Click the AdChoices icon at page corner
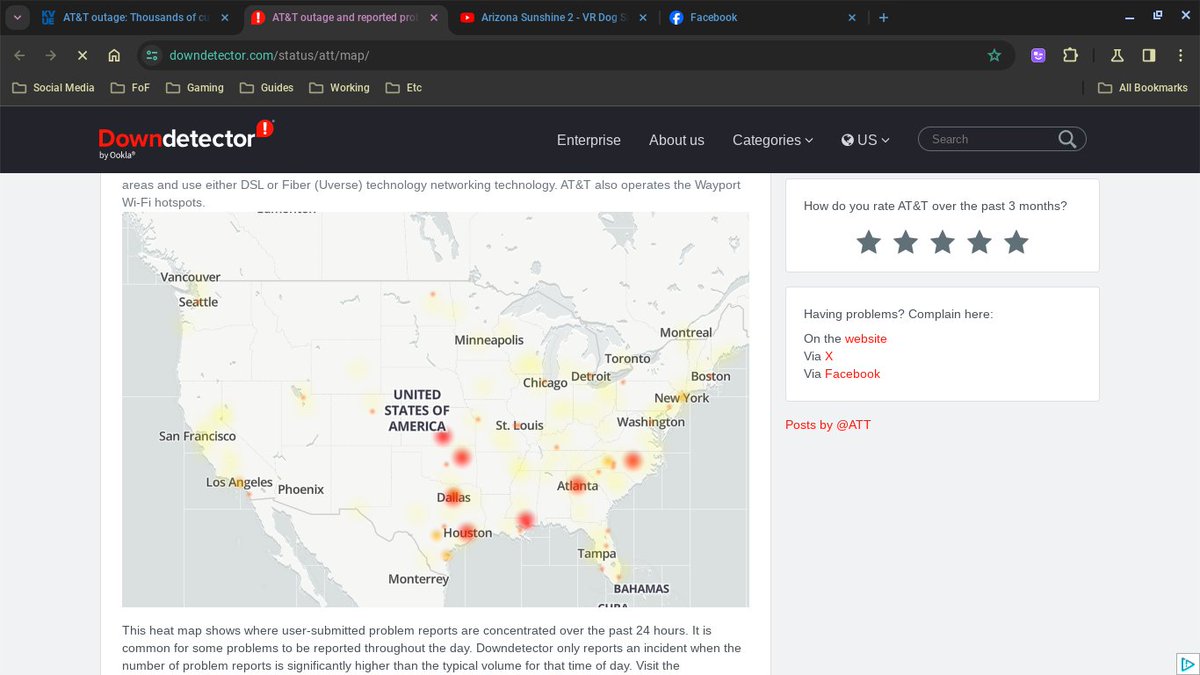Screen dimensions: 1200x675 pos(1187,663)
